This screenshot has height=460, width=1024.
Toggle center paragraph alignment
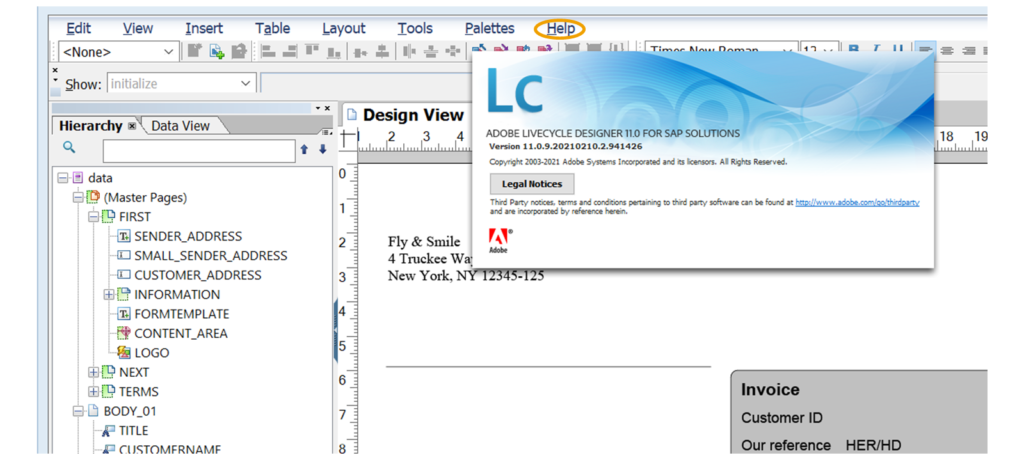(x=947, y=50)
